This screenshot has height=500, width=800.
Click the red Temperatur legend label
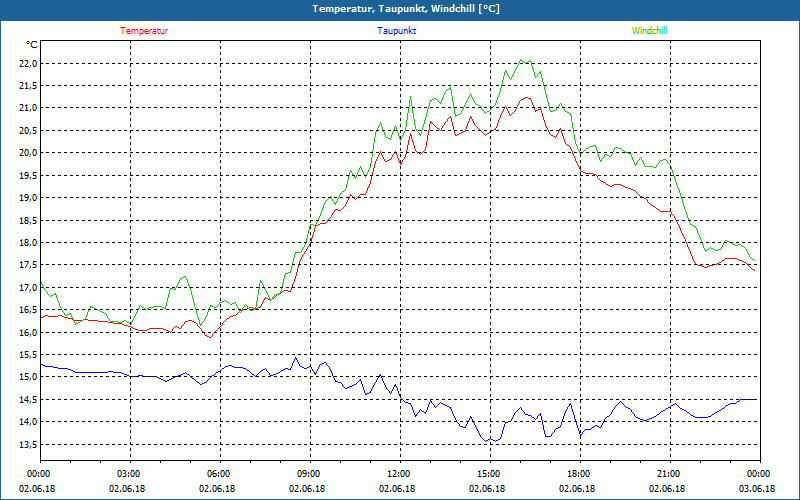click(144, 31)
